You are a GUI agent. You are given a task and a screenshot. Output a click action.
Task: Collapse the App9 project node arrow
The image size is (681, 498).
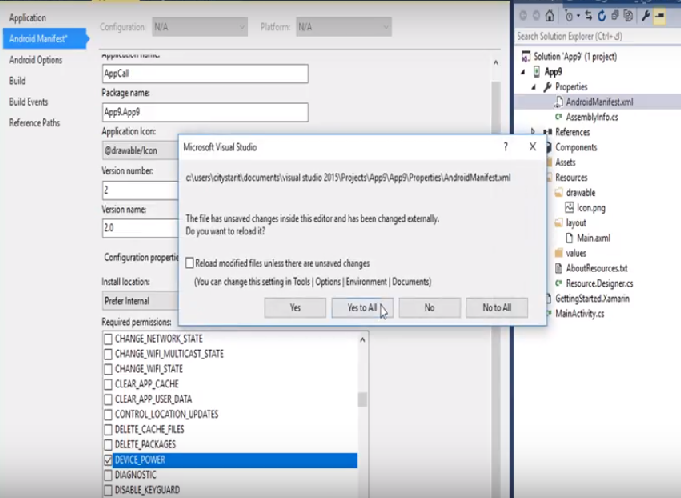[523, 72]
